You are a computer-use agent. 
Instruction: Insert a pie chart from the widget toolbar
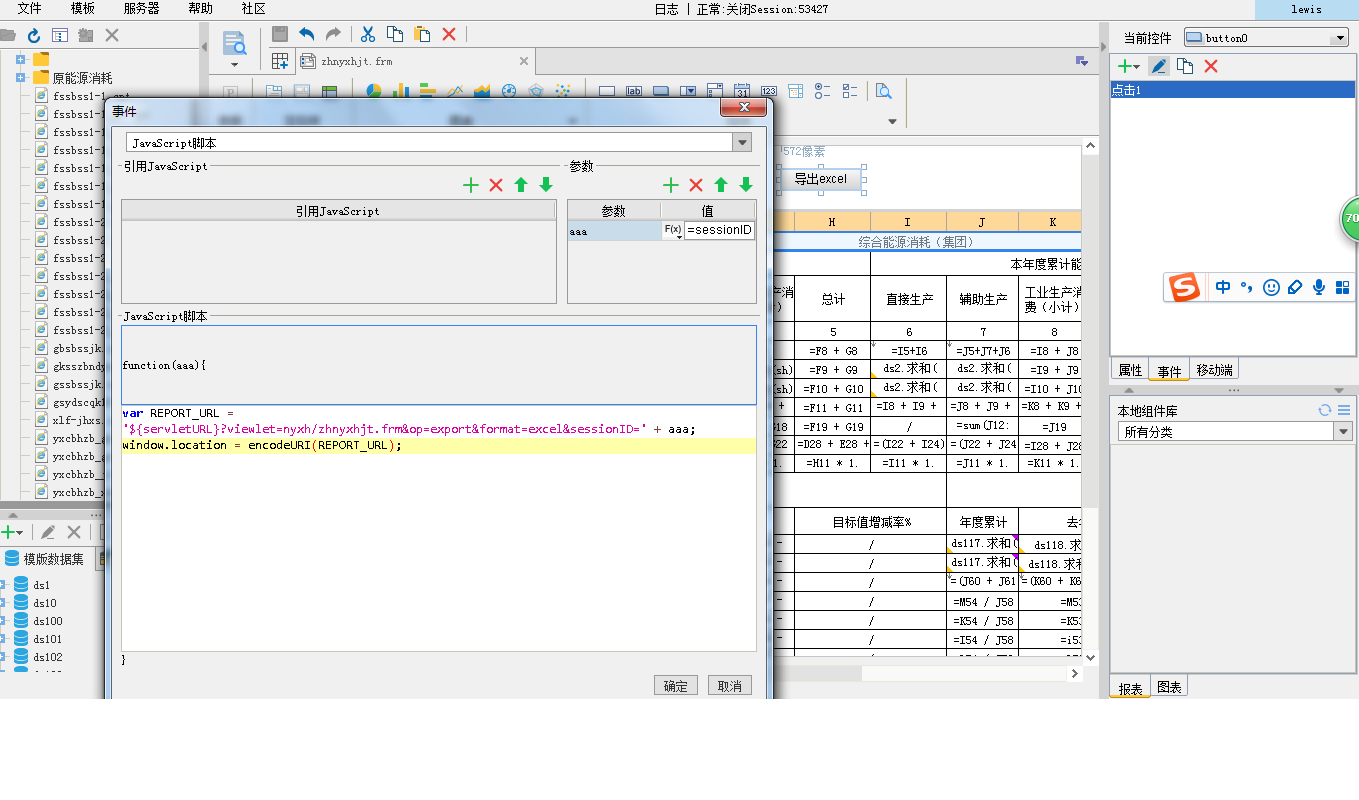click(374, 91)
